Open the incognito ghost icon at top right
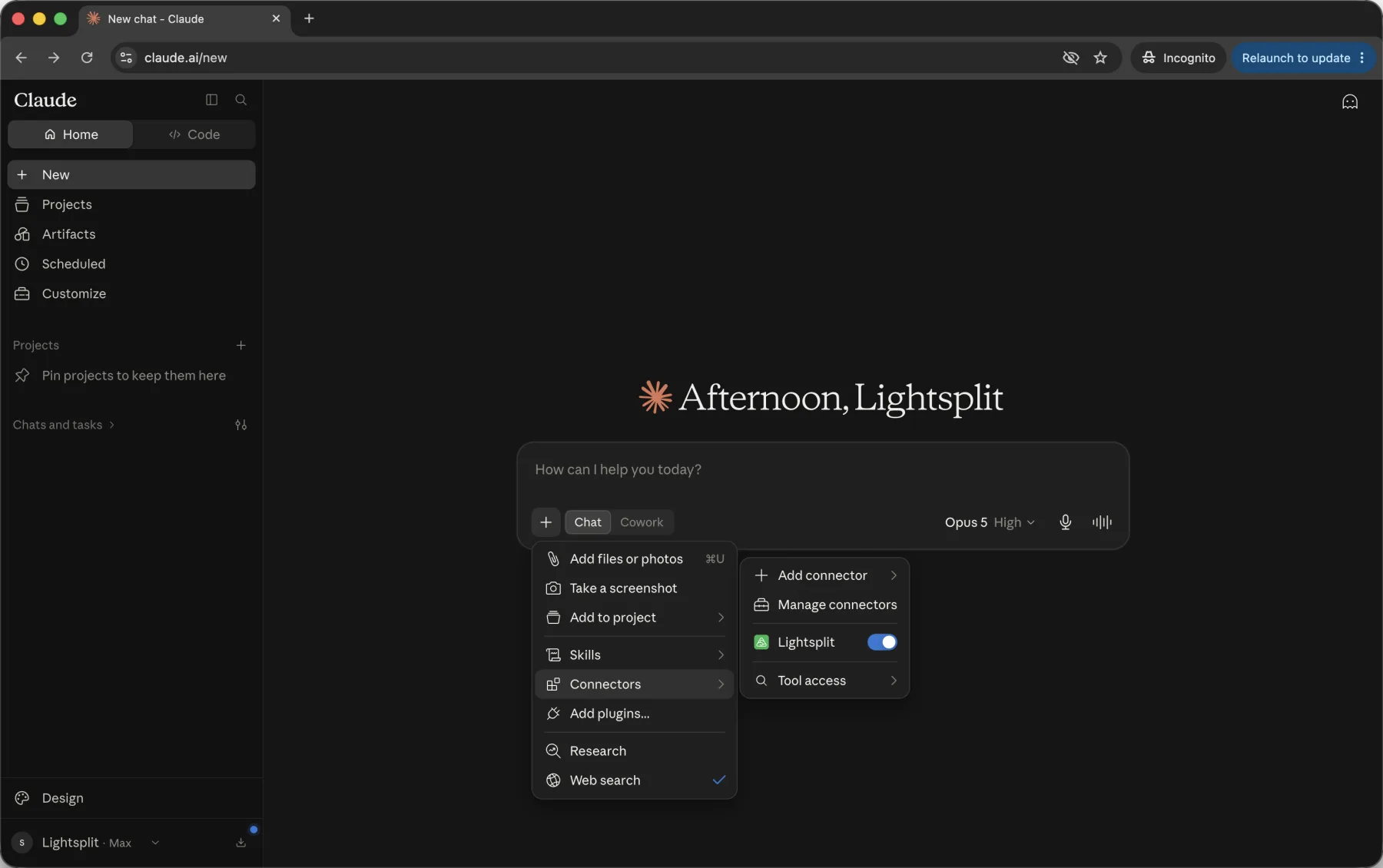1383x868 pixels. pyautogui.click(x=1349, y=101)
